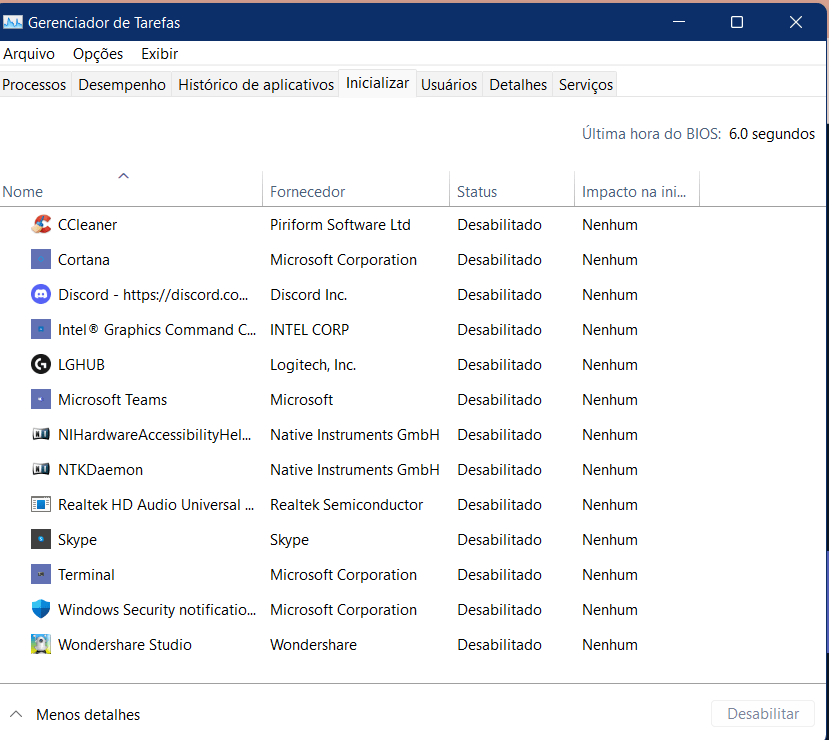Select the LGHUB row name
This screenshot has height=740, width=829.
(x=81, y=365)
